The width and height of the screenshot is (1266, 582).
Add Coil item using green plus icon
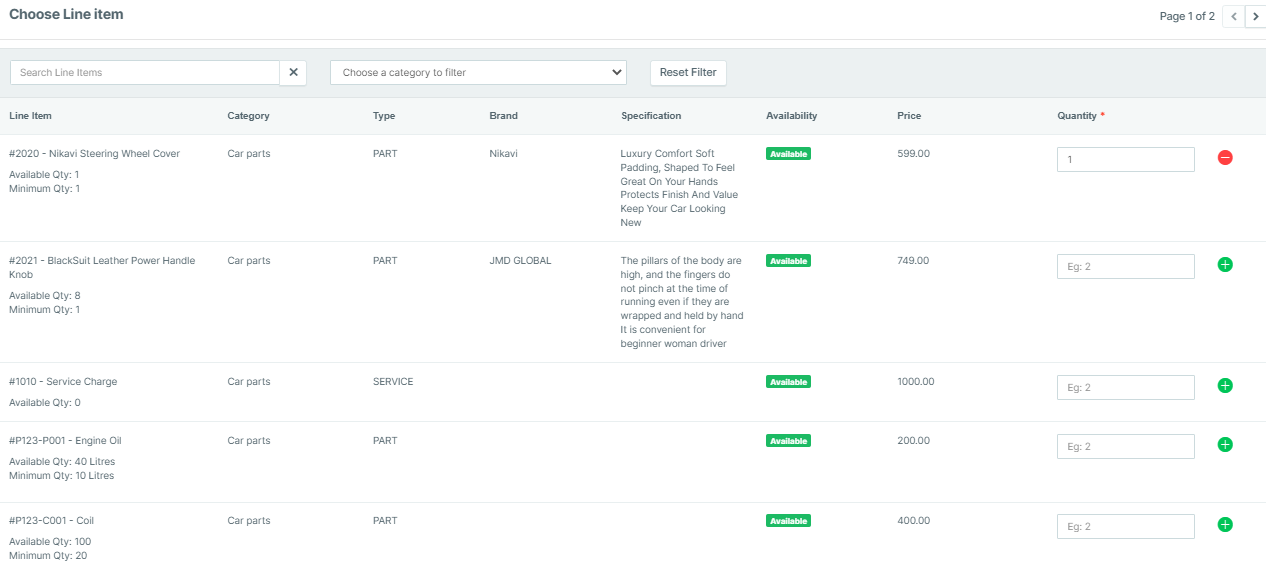point(1225,525)
